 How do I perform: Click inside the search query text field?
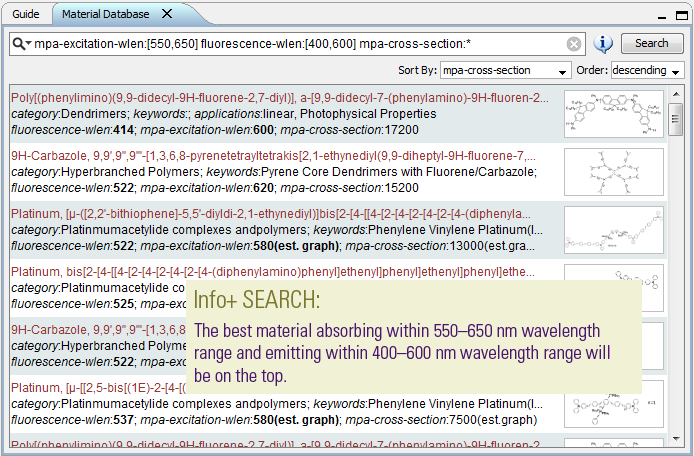pos(300,44)
